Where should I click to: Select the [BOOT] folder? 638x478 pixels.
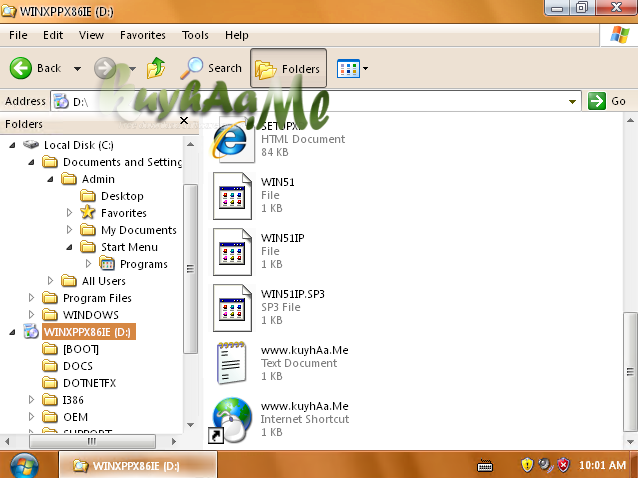(x=70, y=349)
